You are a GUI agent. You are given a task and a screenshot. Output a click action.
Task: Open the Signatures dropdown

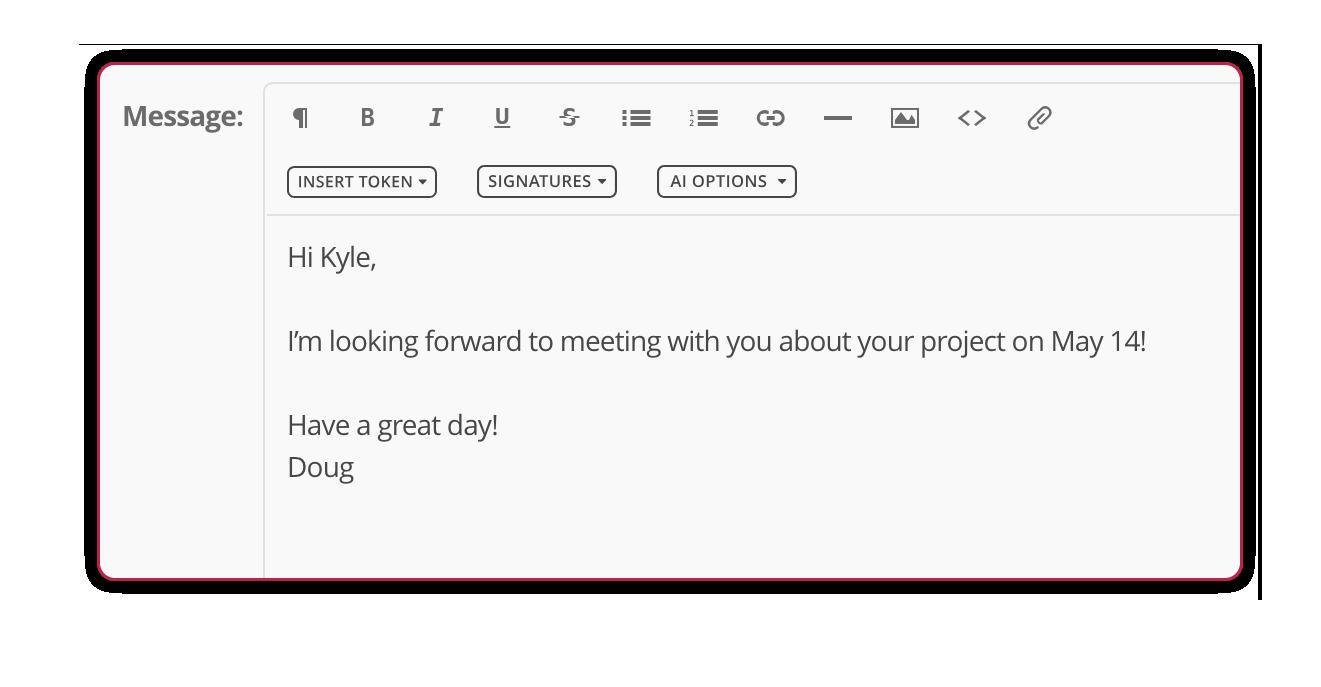click(546, 182)
